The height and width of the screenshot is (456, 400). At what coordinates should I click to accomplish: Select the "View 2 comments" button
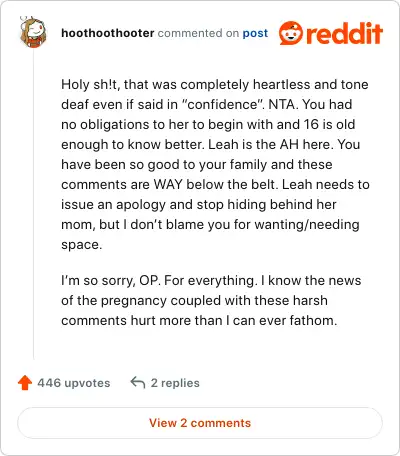tap(200, 423)
